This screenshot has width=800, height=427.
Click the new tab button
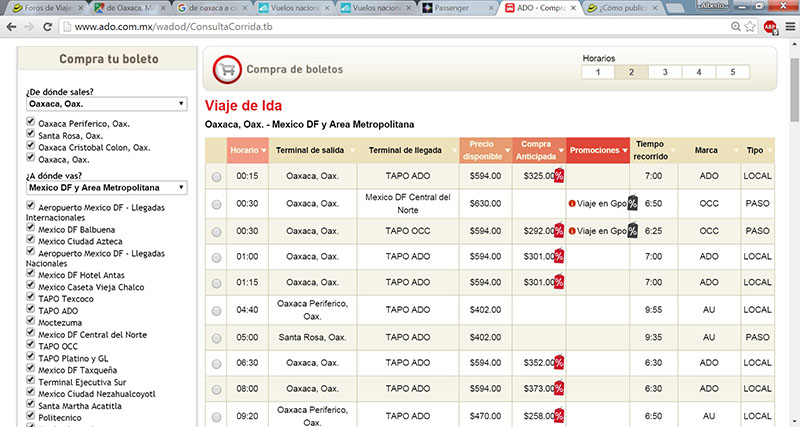pos(675,8)
